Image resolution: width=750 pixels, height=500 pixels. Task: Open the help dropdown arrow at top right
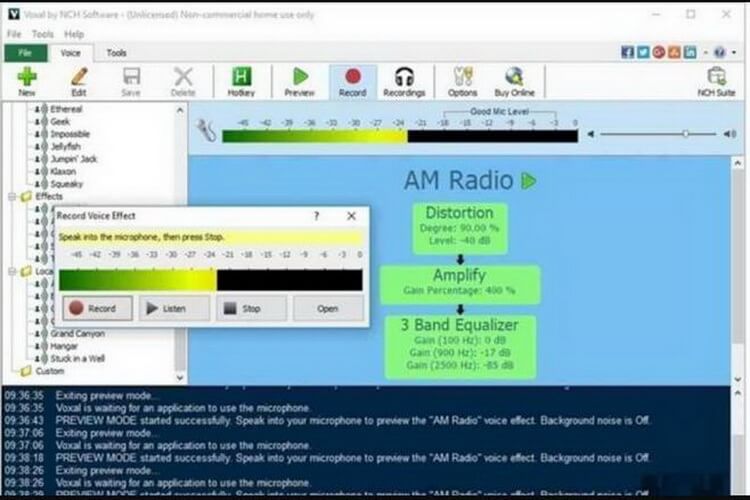(x=732, y=52)
